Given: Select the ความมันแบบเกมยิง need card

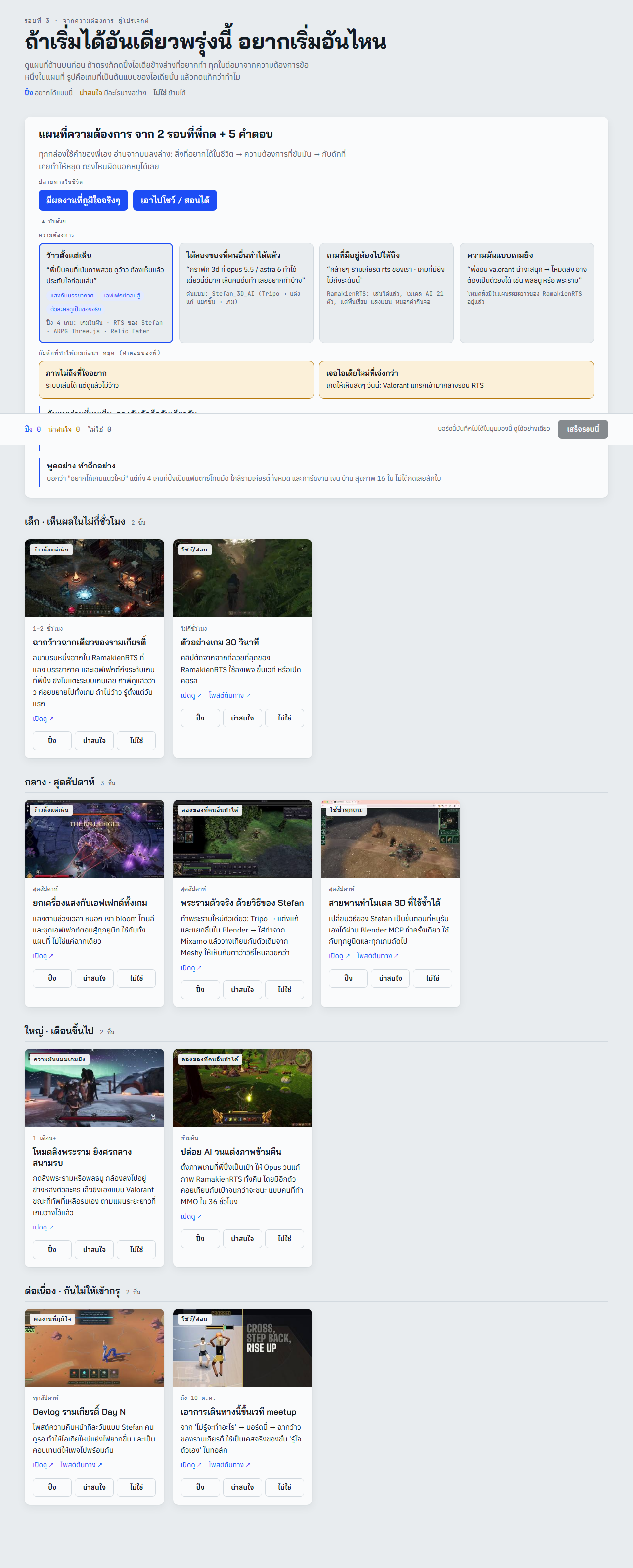Looking at the screenshot, I should click(527, 293).
